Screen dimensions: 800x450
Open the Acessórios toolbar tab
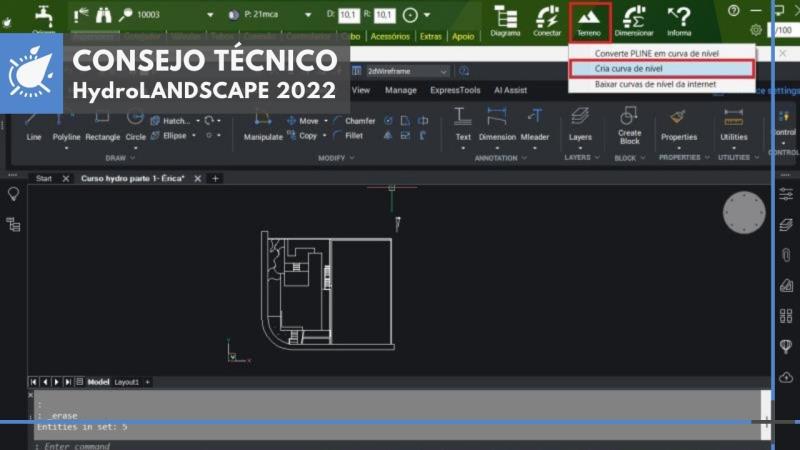point(390,37)
